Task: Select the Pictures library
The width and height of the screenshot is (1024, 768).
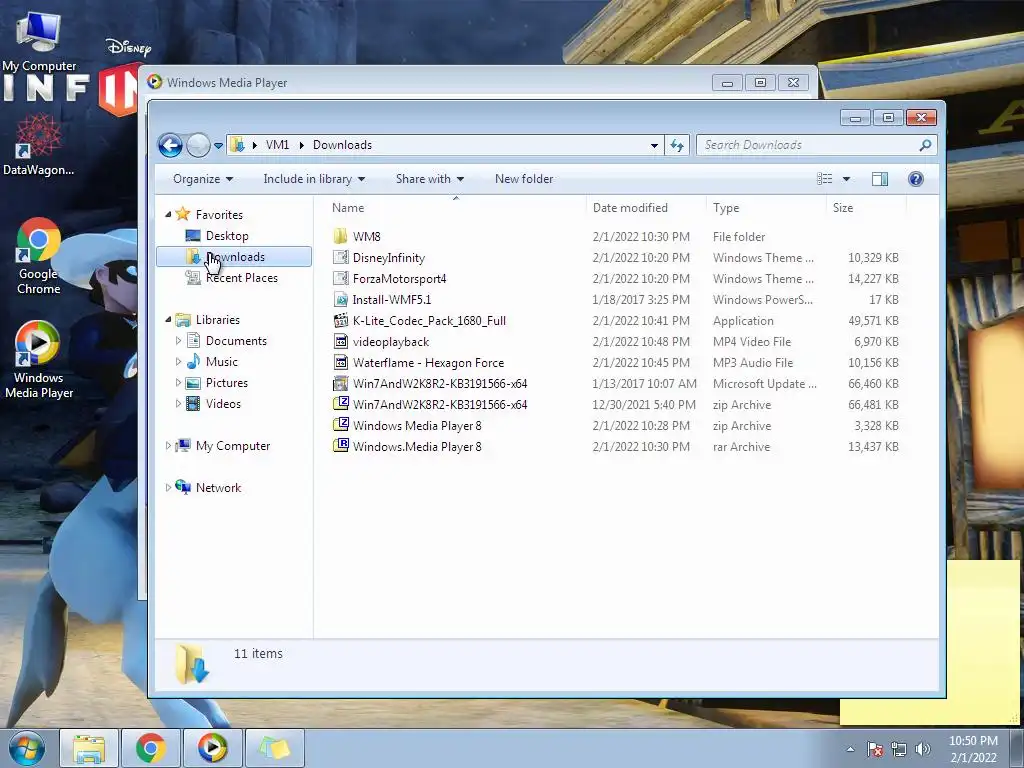Action: click(x=227, y=383)
